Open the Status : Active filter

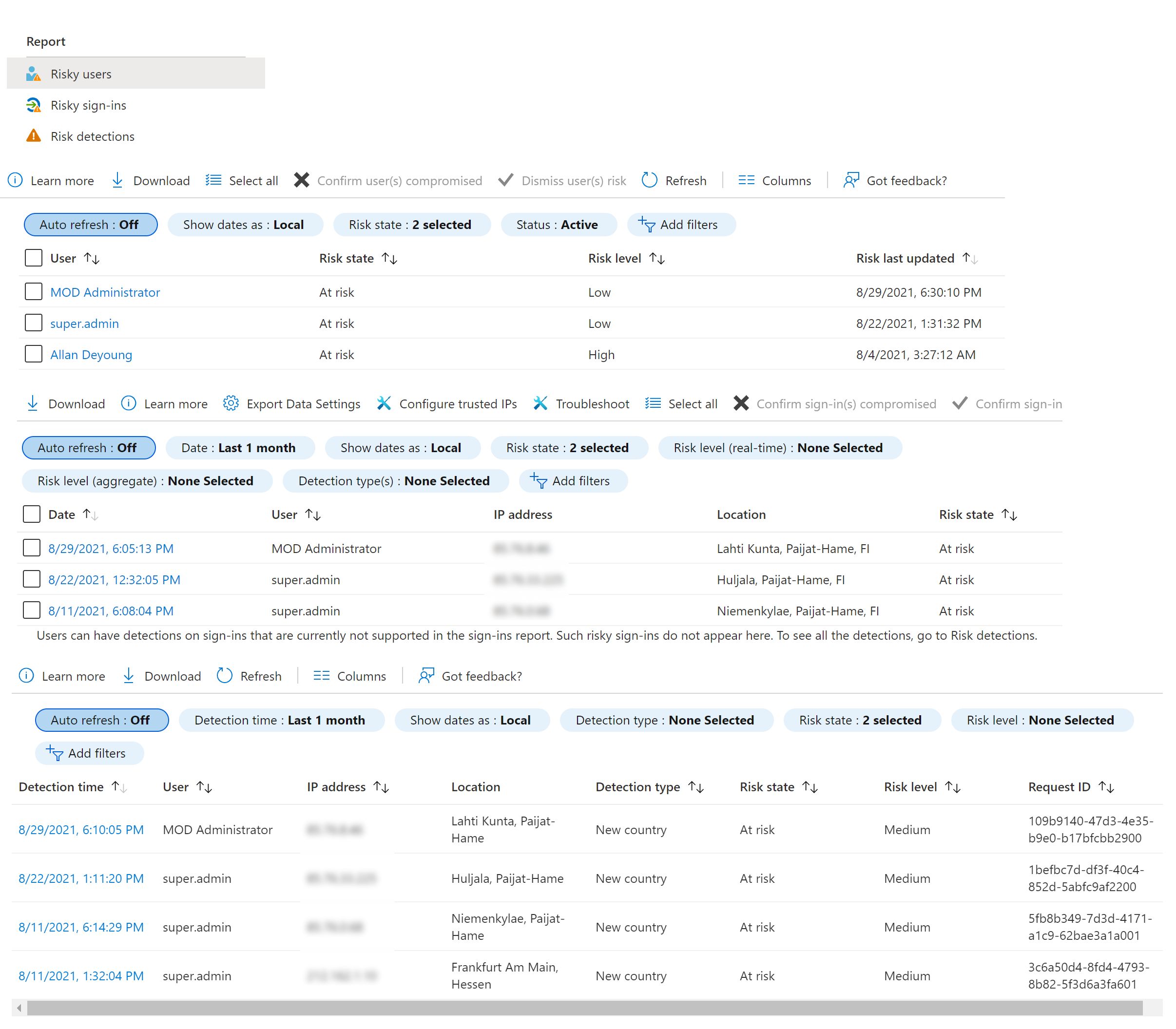point(558,225)
